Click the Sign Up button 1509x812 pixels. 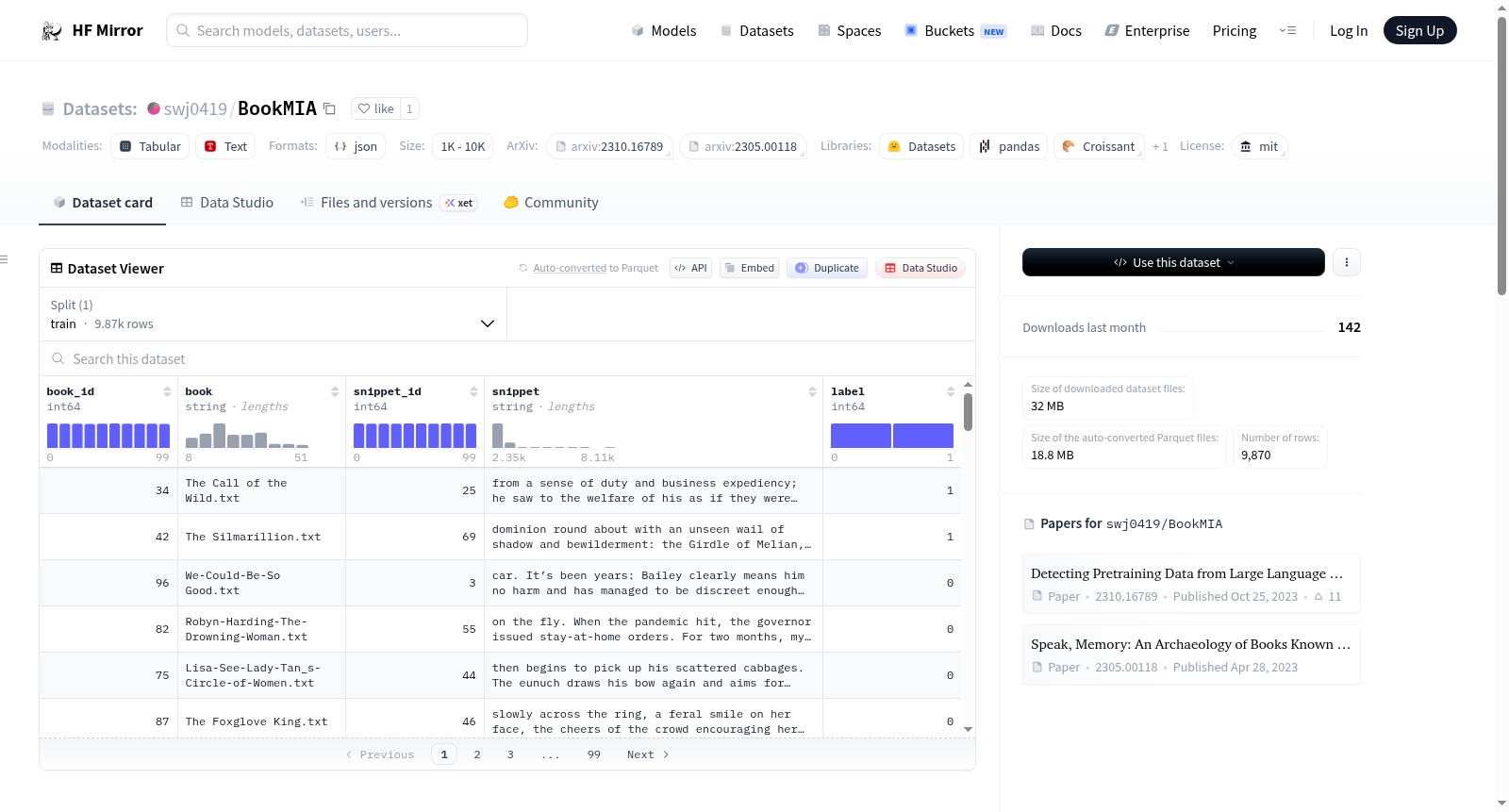(x=1419, y=31)
